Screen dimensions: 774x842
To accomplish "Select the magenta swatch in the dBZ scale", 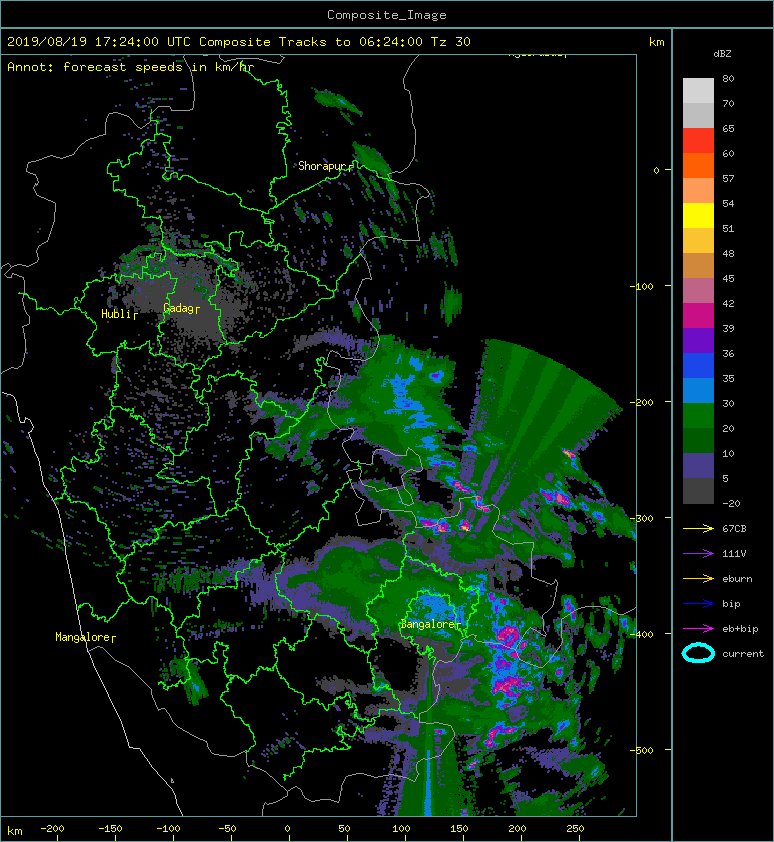I will [x=698, y=316].
